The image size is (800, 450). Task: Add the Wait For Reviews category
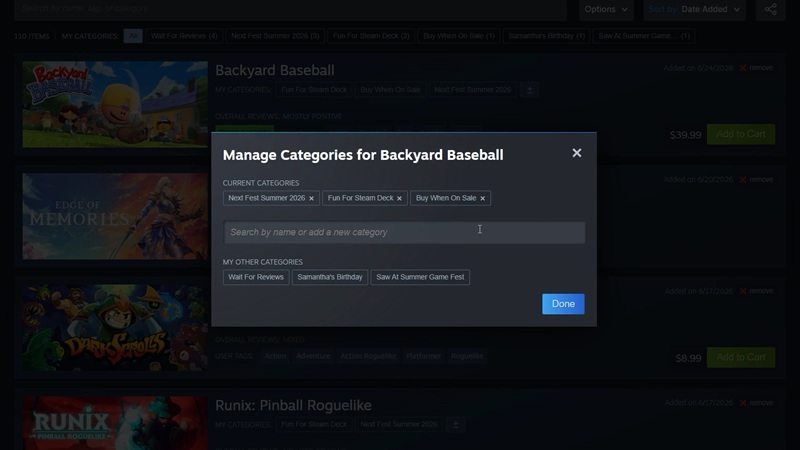coord(256,277)
